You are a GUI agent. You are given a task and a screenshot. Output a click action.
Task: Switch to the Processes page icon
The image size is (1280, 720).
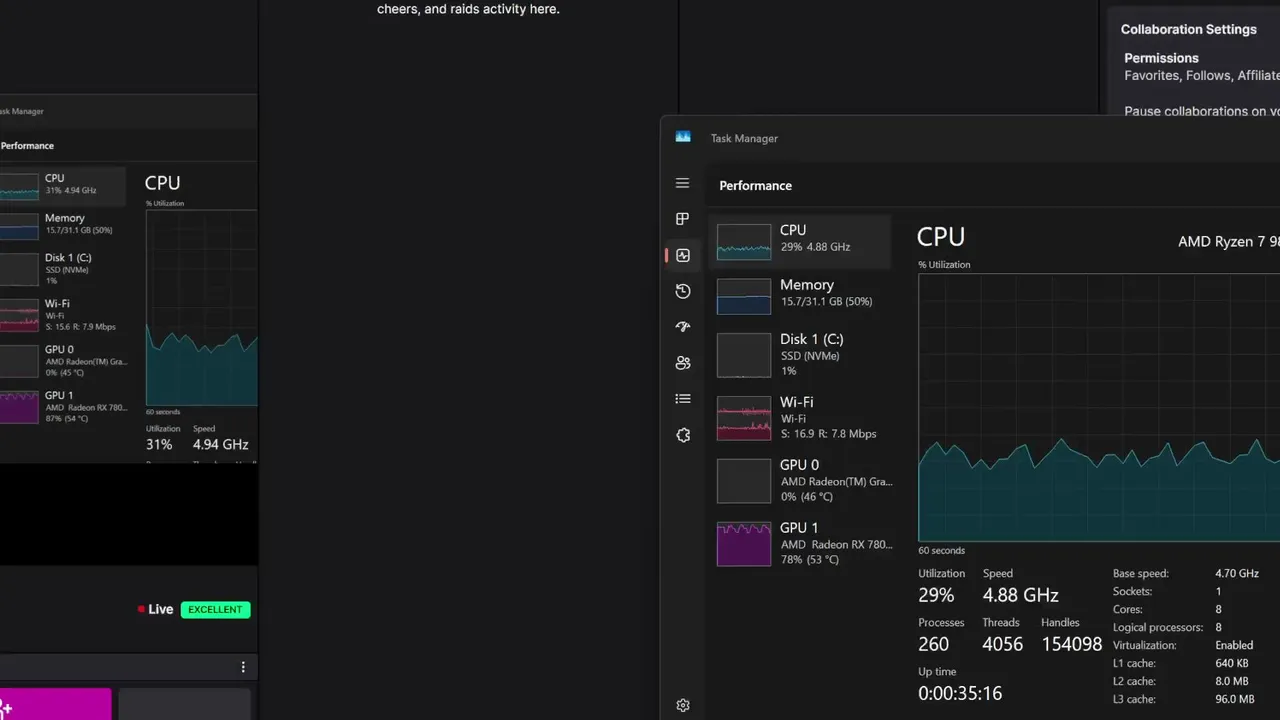(682, 219)
